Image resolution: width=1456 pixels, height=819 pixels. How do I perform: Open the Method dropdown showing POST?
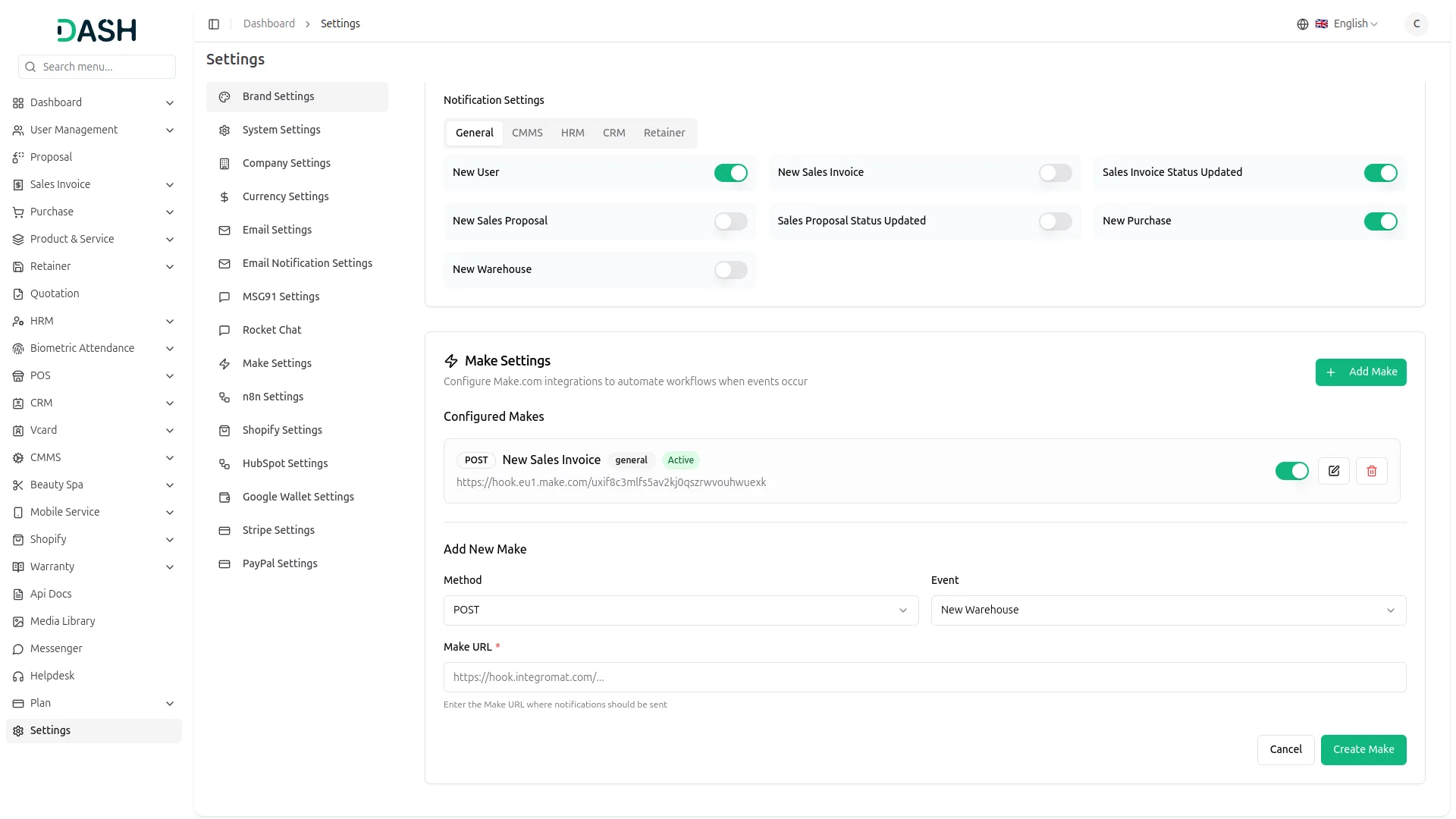(x=680, y=610)
